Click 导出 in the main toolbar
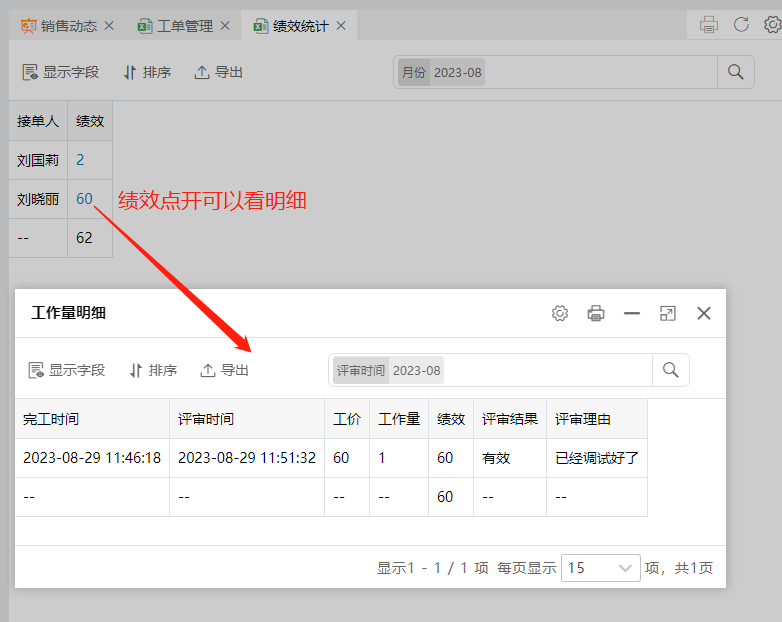 218,72
